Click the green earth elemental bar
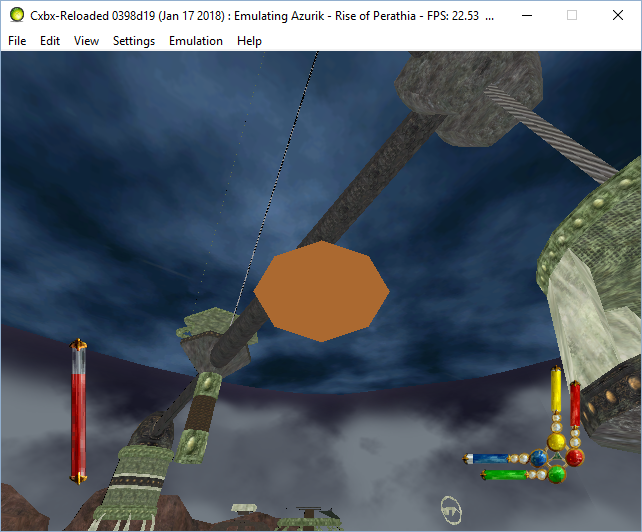Image resolution: width=642 pixels, height=532 pixels. [x=504, y=475]
